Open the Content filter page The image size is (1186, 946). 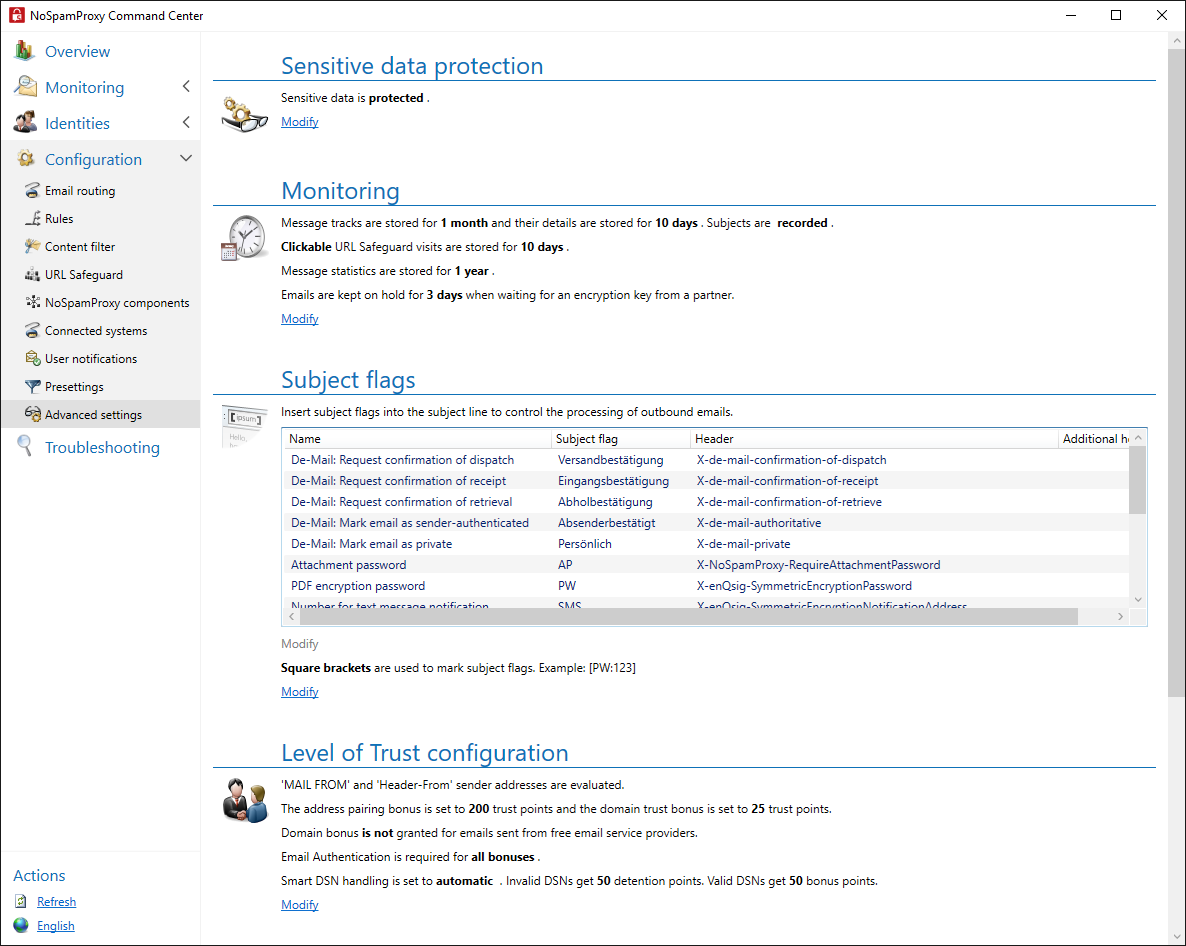pyautogui.click(x=80, y=247)
